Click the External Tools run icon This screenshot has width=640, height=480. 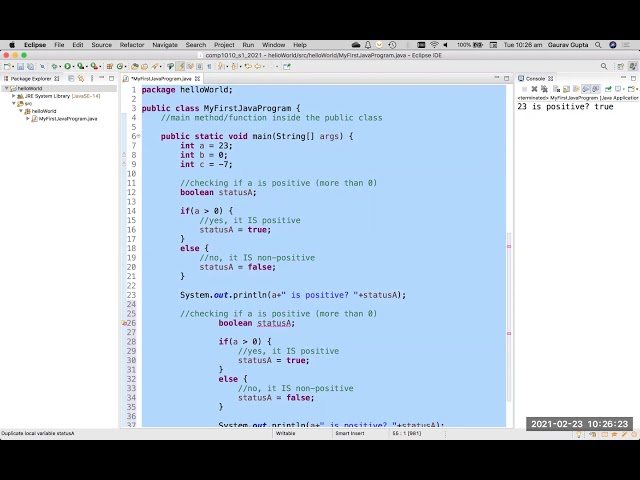click(94, 67)
